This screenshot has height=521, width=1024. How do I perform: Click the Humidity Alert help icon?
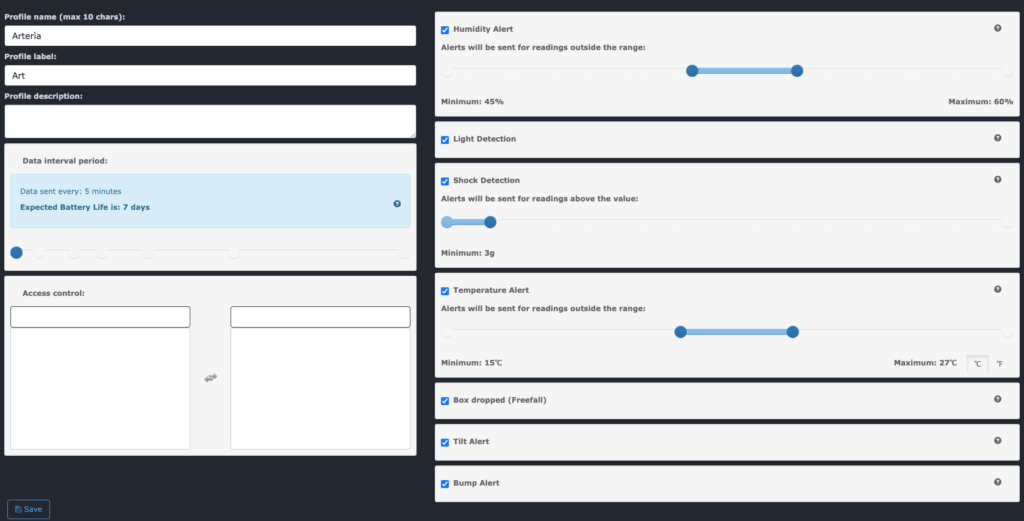997,29
